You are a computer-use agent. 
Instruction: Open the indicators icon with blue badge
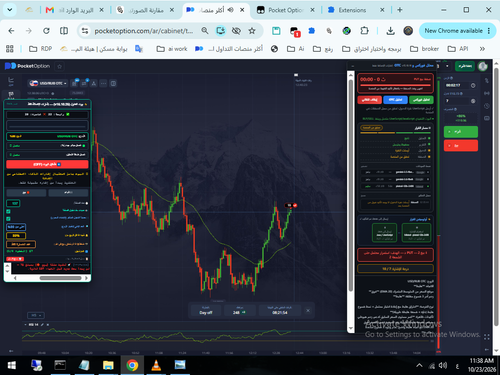click(84, 83)
